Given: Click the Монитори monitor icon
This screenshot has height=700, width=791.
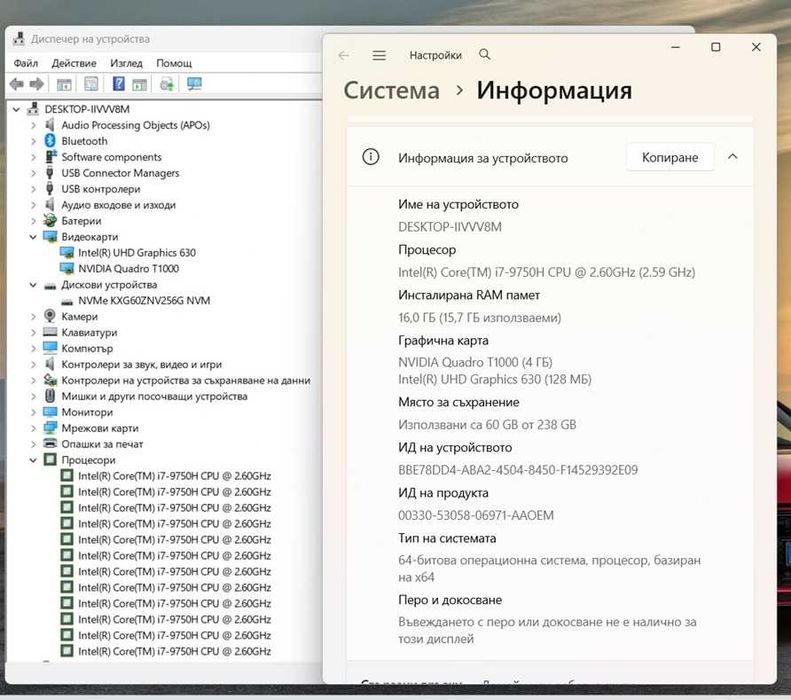Looking at the screenshot, I should [50, 412].
